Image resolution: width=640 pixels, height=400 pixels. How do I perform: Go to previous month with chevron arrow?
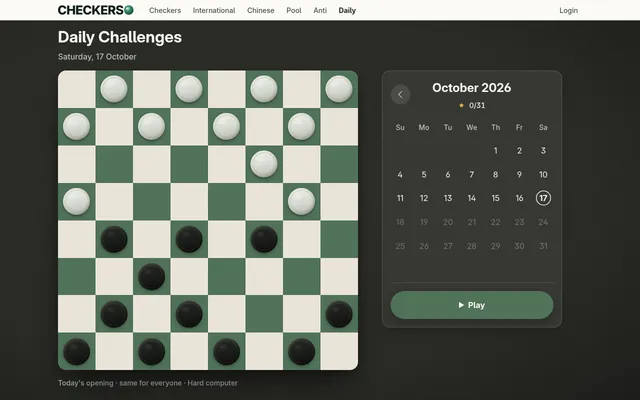point(400,95)
